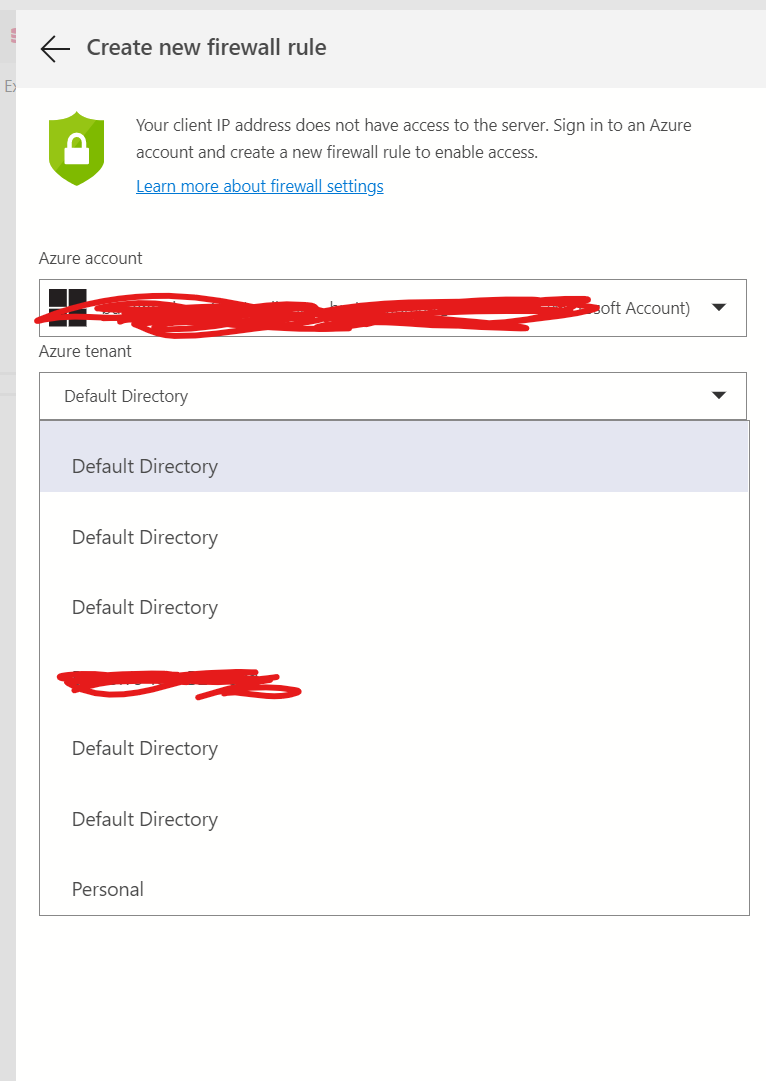This screenshot has width=766, height=1081.
Task: Select the highlighted first Default Directory option
Action: click(144, 466)
